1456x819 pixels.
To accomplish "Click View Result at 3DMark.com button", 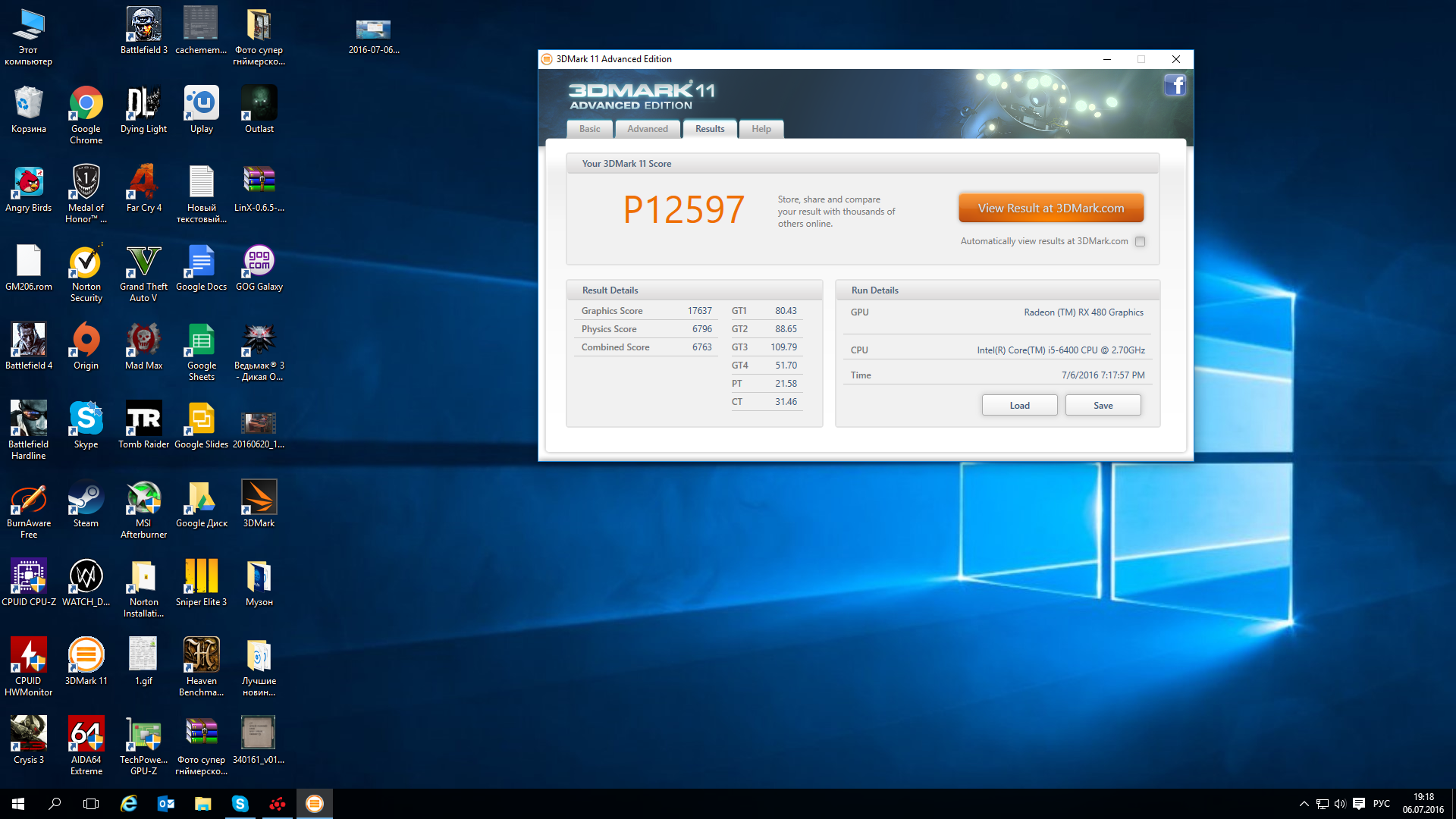I will [1050, 208].
